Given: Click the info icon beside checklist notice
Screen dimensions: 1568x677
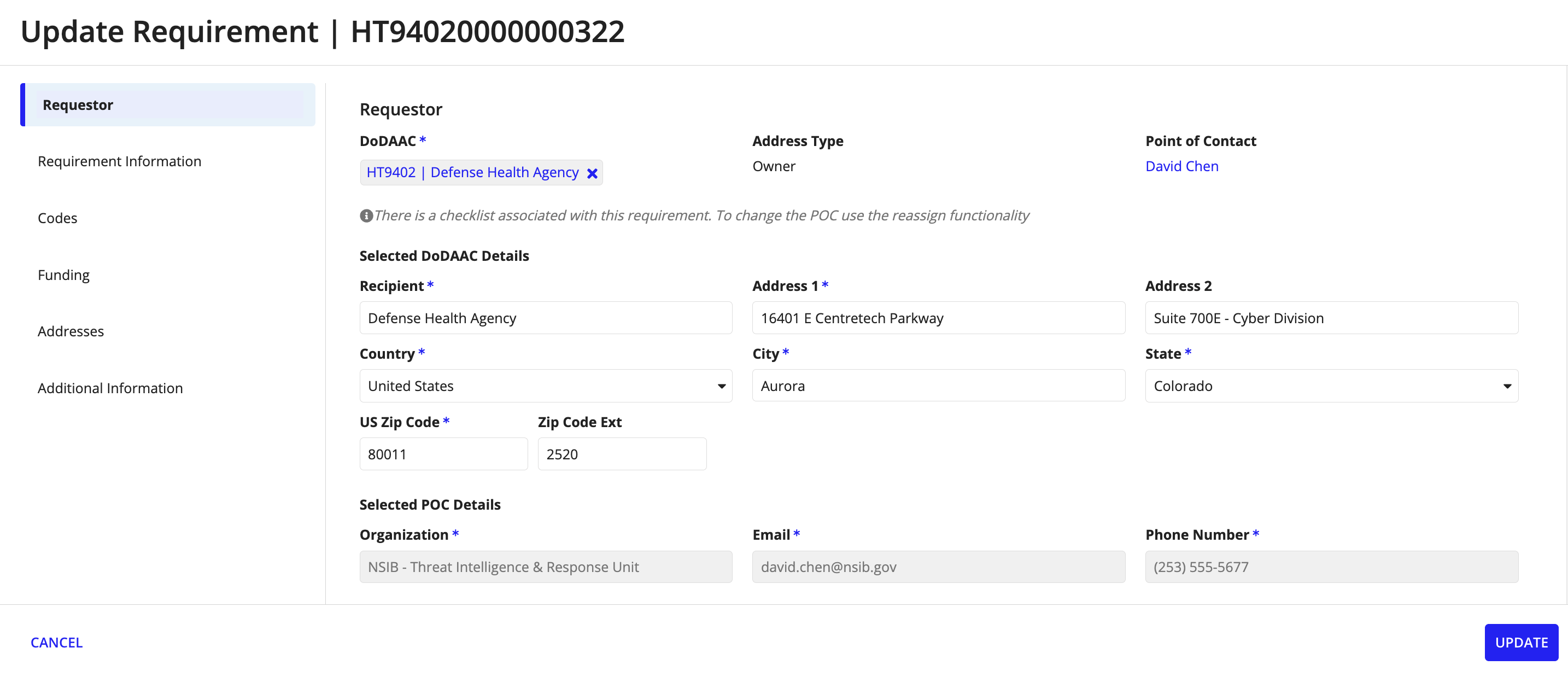Looking at the screenshot, I should point(366,215).
